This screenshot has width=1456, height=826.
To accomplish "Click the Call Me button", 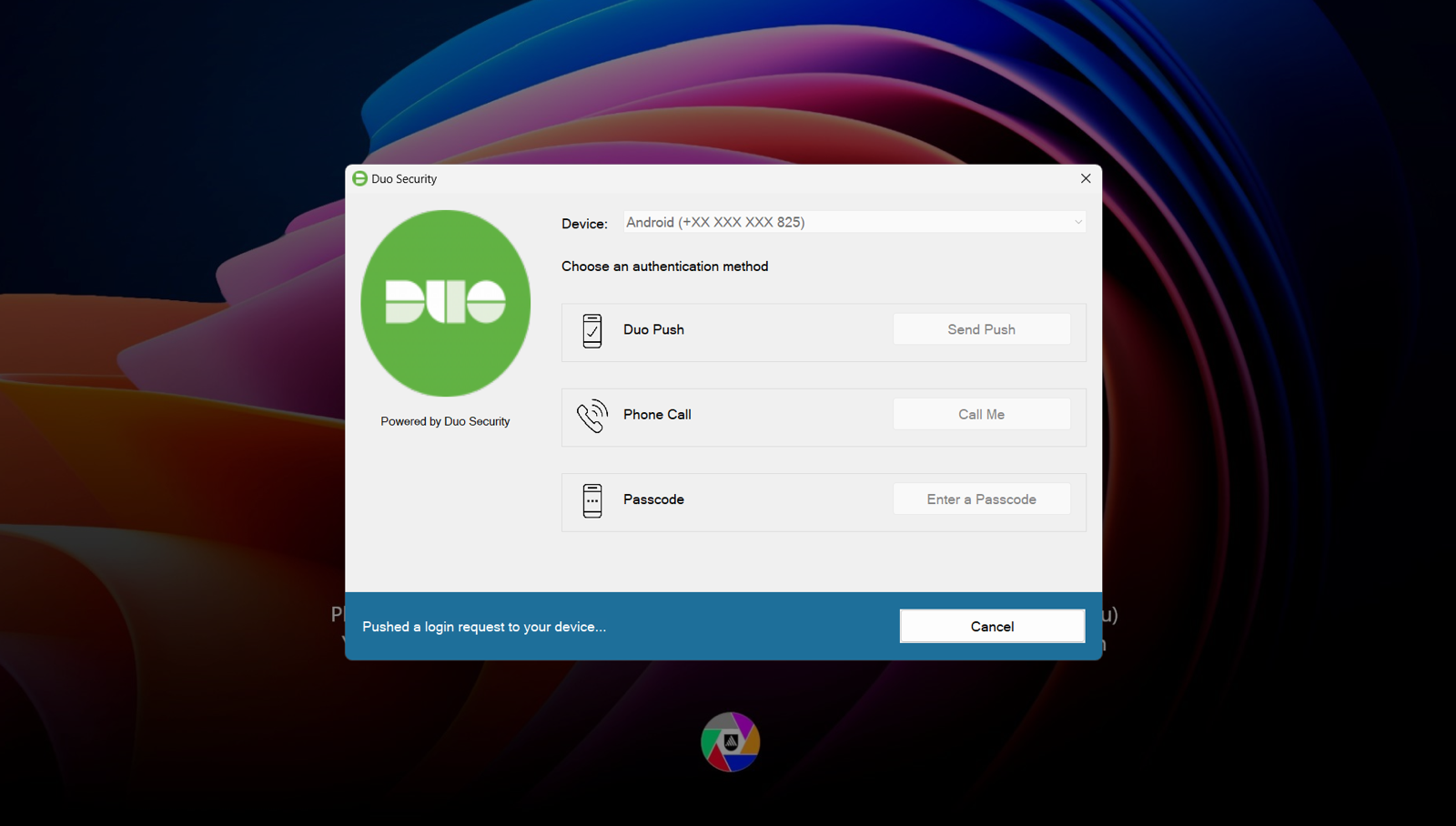I will click(981, 413).
